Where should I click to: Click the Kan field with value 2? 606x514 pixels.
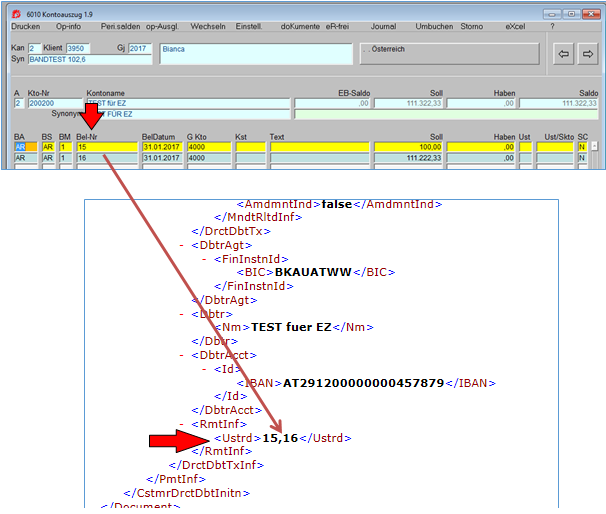coord(34,48)
